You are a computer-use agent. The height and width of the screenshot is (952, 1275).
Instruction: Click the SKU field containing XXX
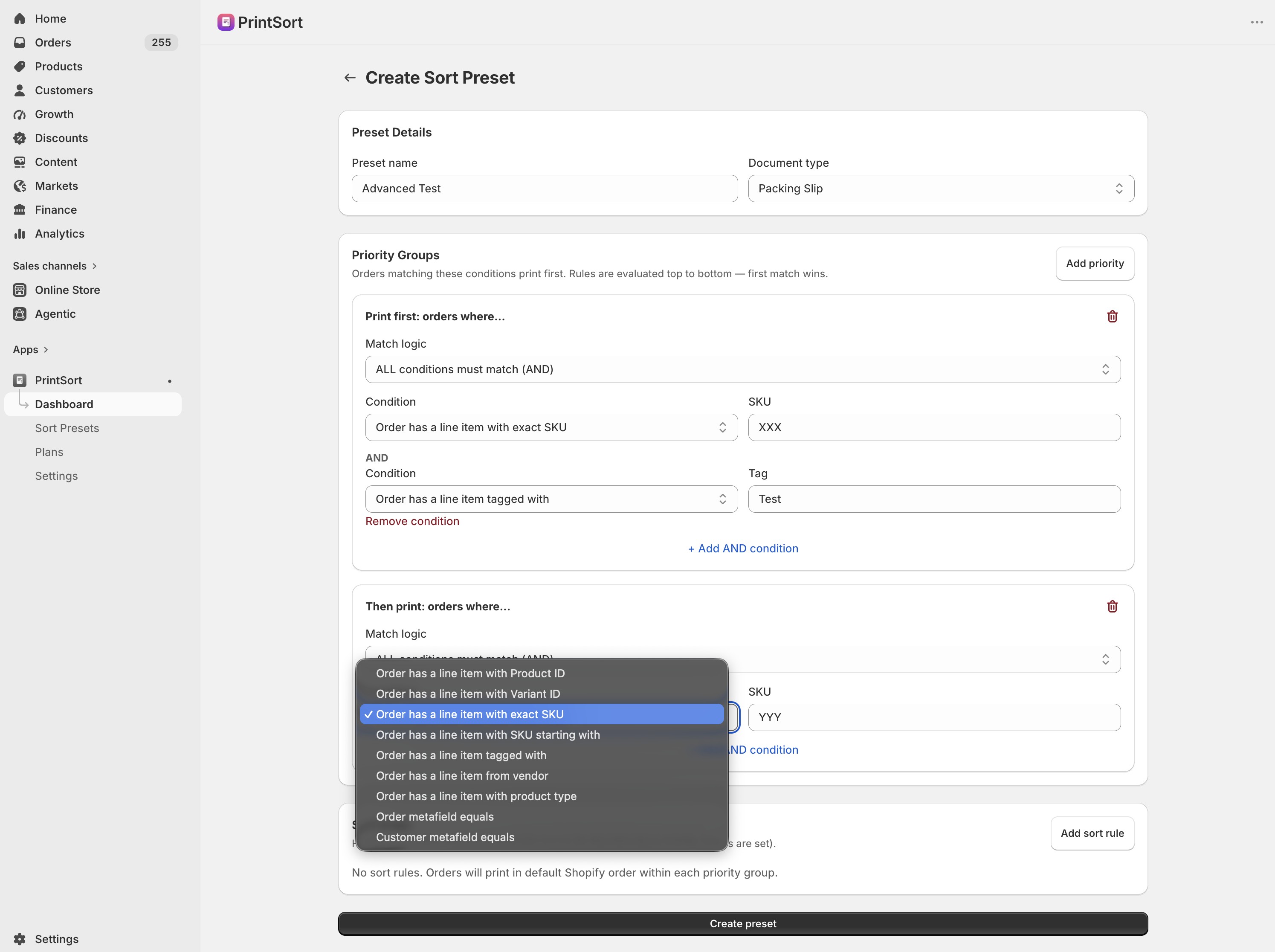[x=934, y=428]
